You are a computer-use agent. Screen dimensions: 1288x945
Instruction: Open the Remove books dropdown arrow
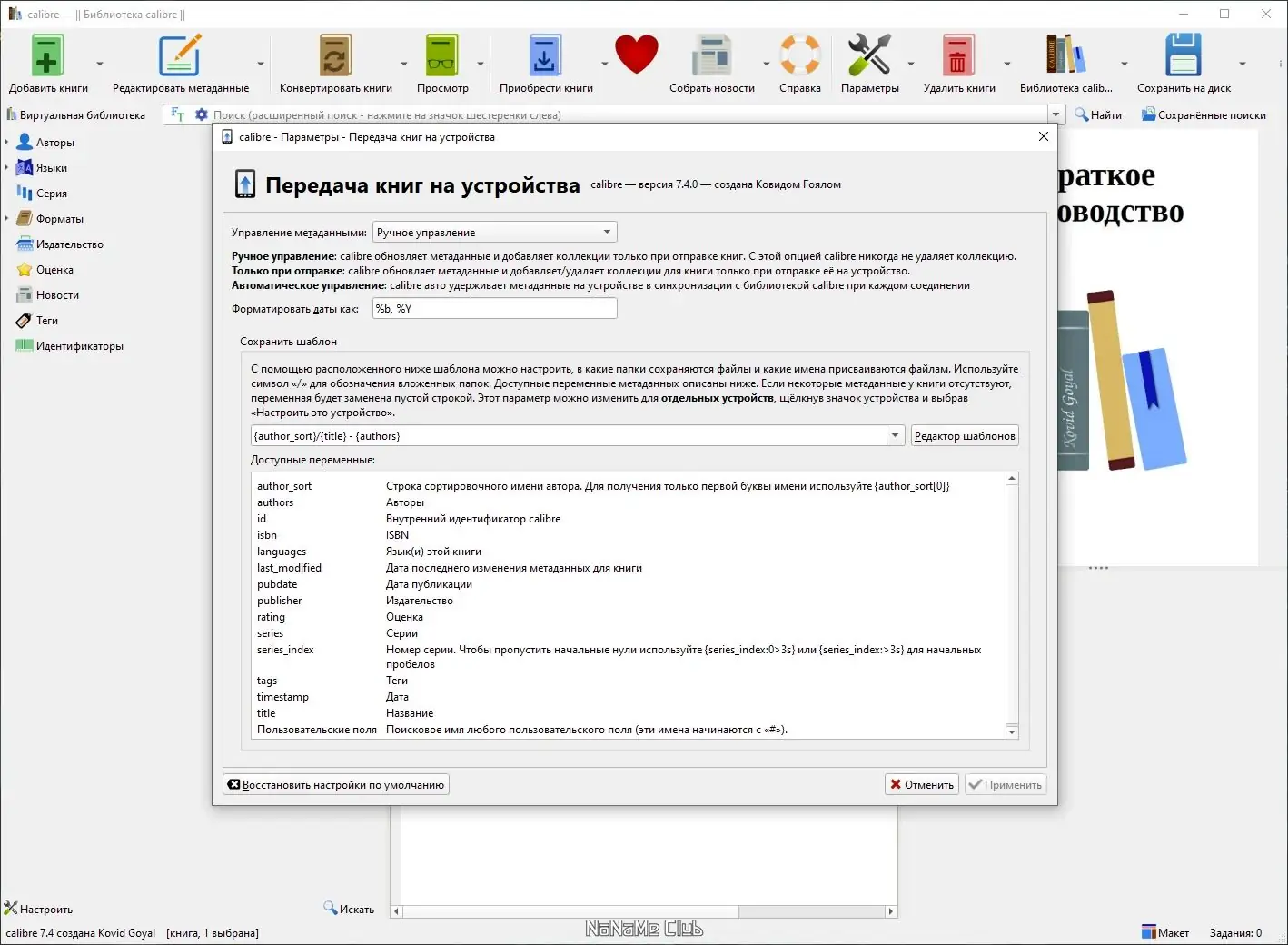tap(1007, 64)
